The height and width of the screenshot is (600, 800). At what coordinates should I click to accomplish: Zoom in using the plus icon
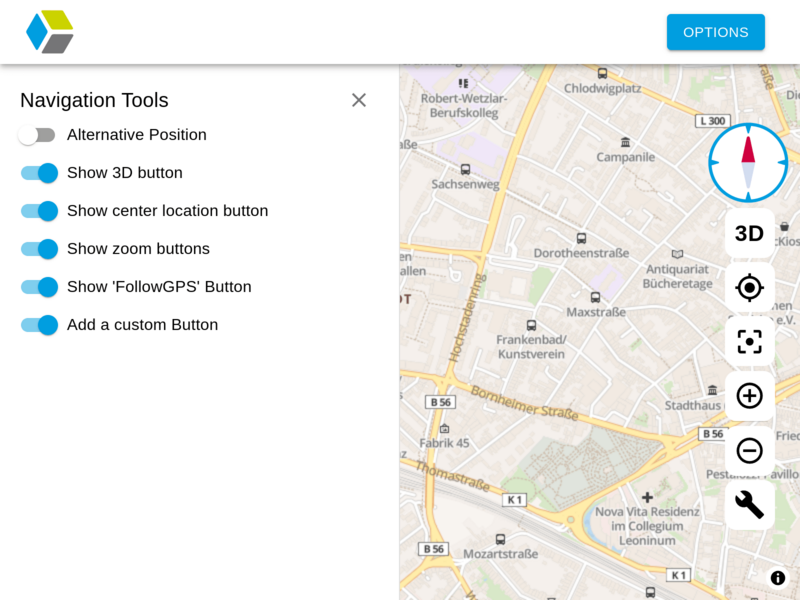pos(749,396)
